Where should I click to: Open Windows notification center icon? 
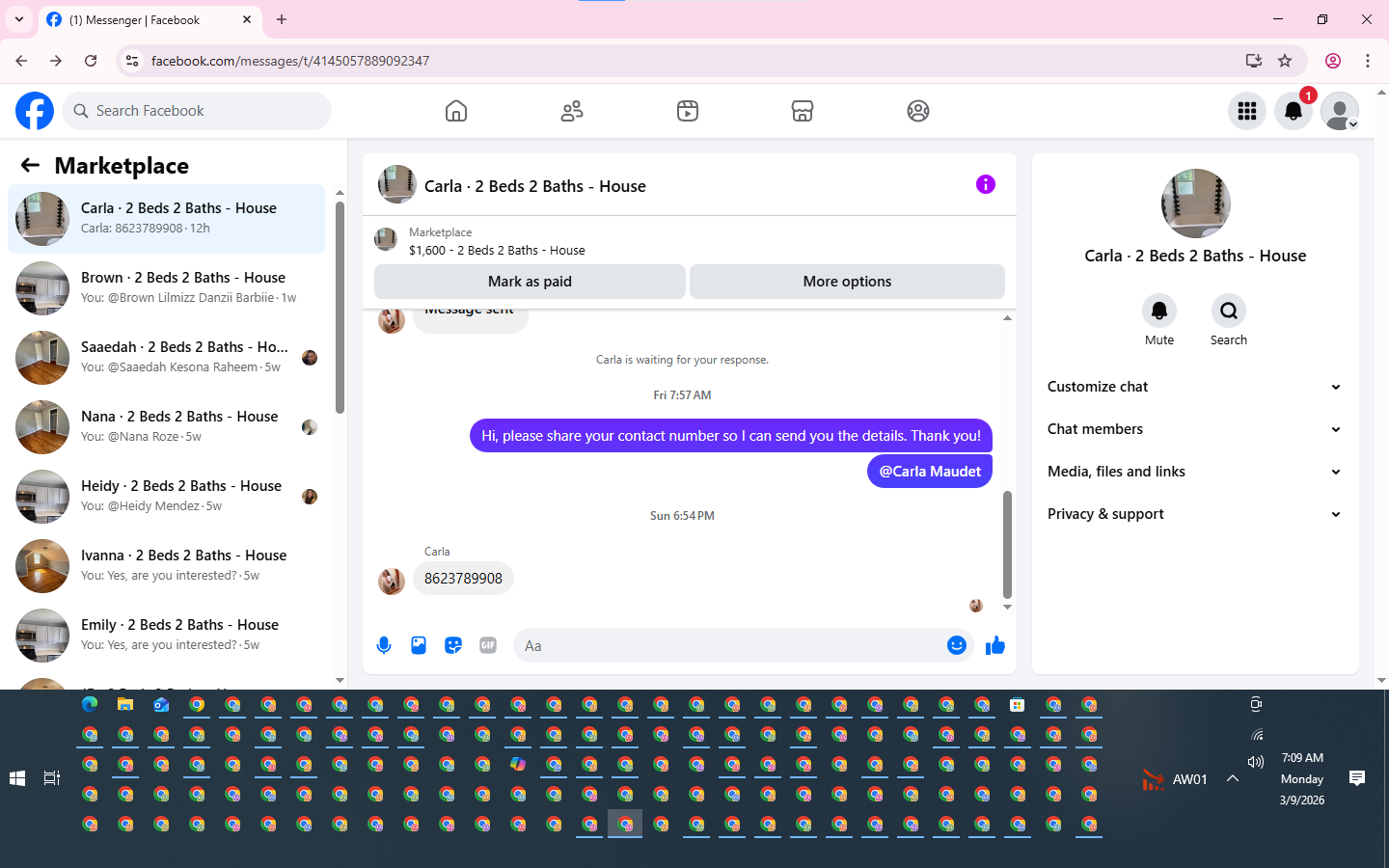1357,778
